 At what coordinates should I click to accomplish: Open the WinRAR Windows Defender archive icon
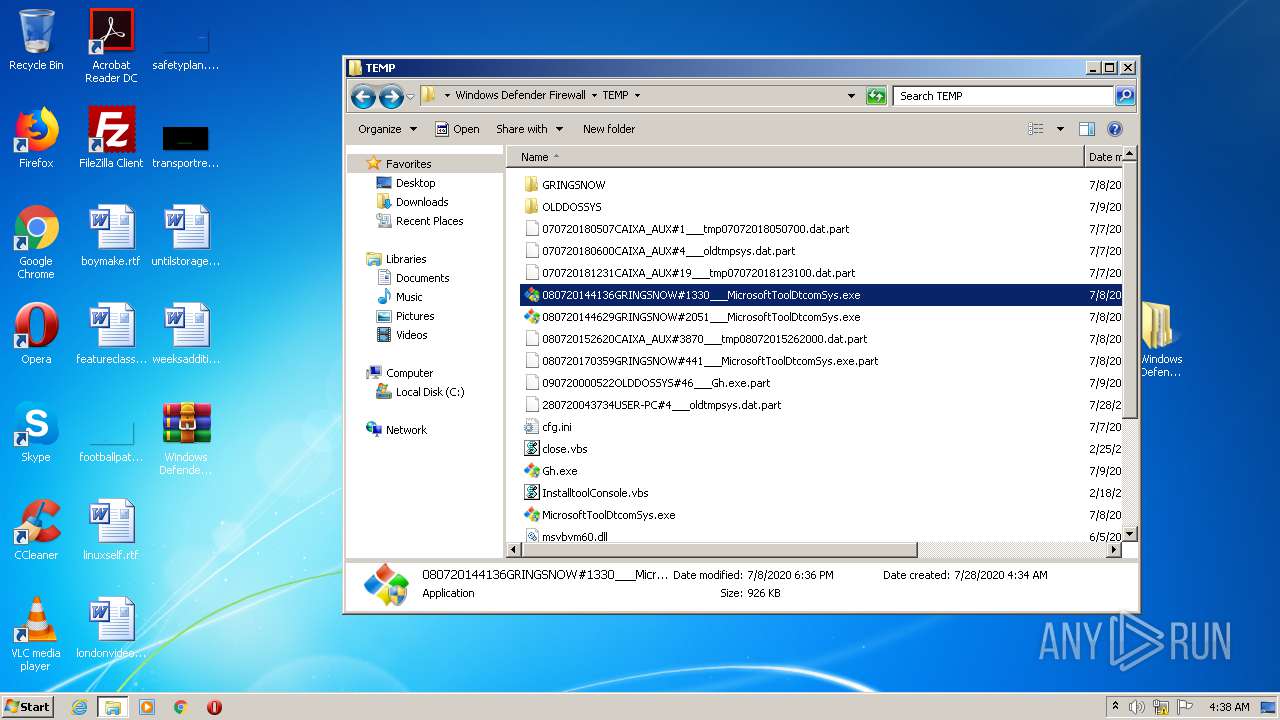coord(186,438)
